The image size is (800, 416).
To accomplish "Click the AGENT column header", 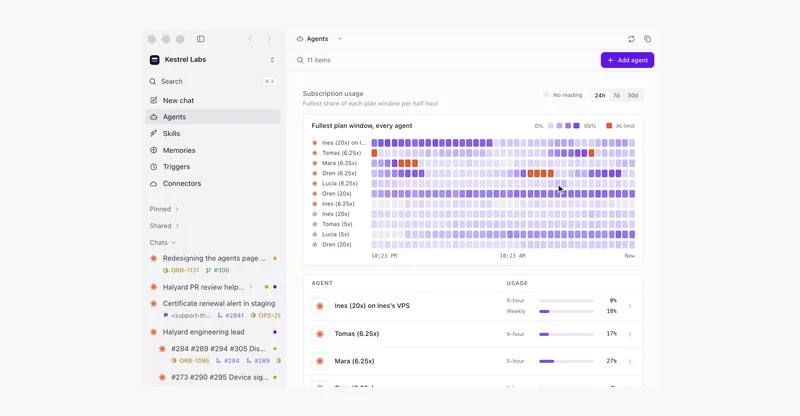I will pyautogui.click(x=322, y=283).
